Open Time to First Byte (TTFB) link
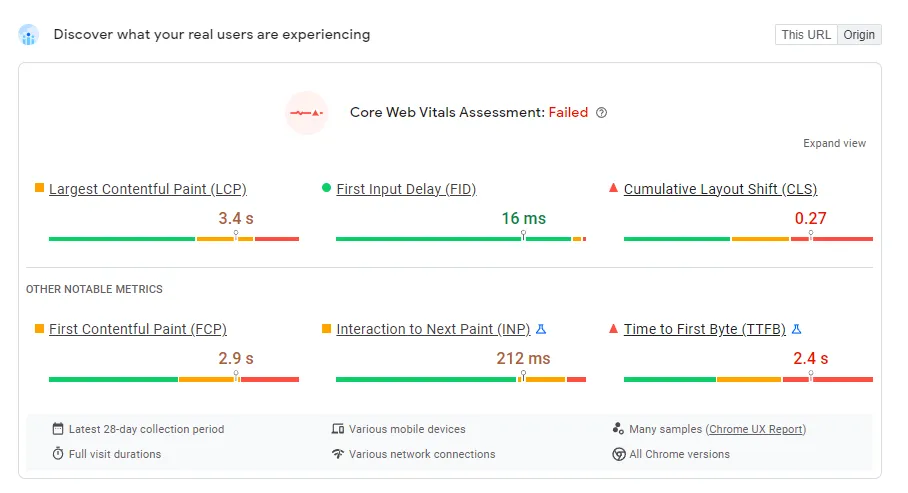The height and width of the screenshot is (493, 908). (705, 329)
